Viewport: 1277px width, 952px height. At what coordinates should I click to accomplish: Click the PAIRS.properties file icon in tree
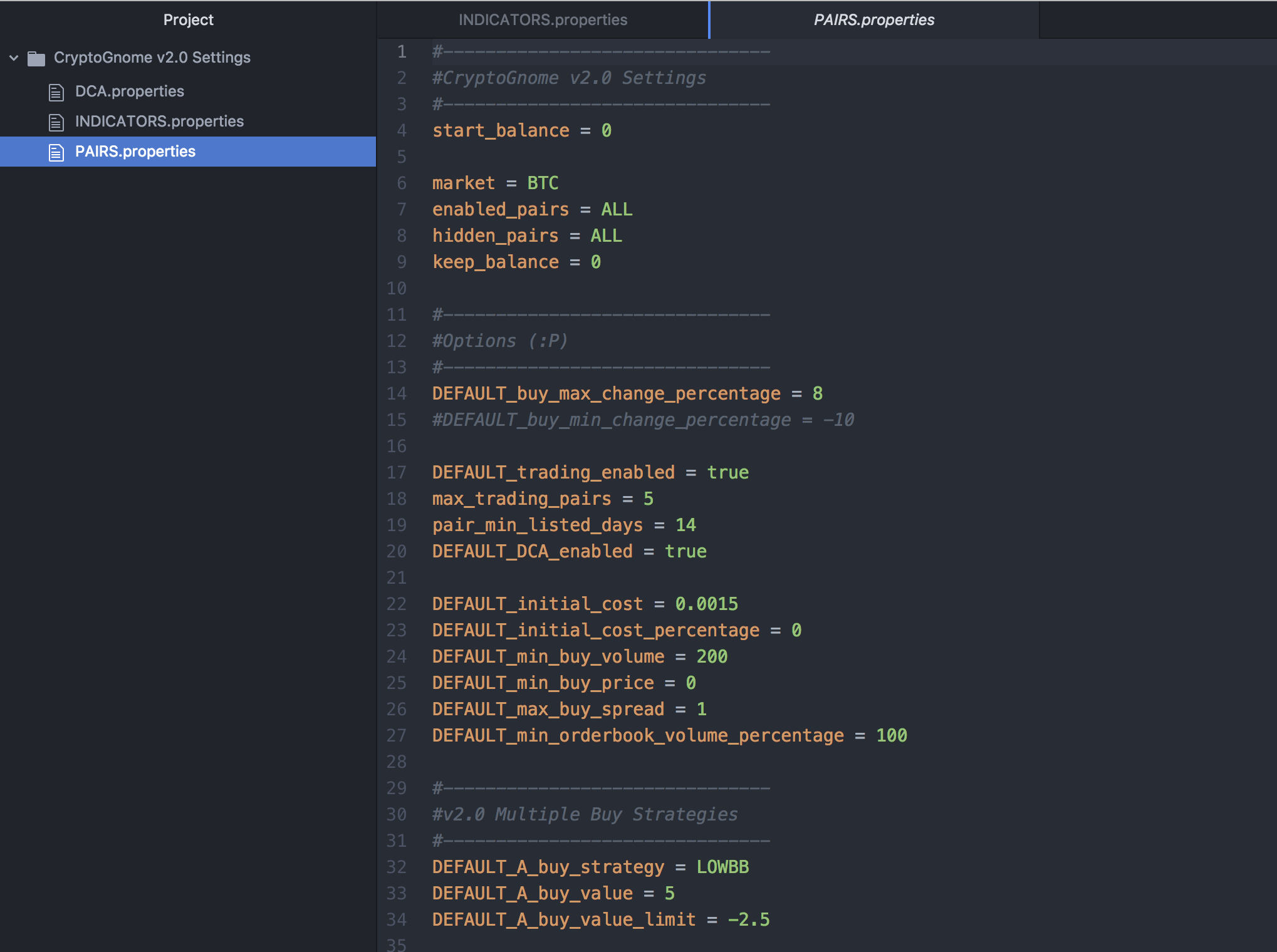[56, 152]
